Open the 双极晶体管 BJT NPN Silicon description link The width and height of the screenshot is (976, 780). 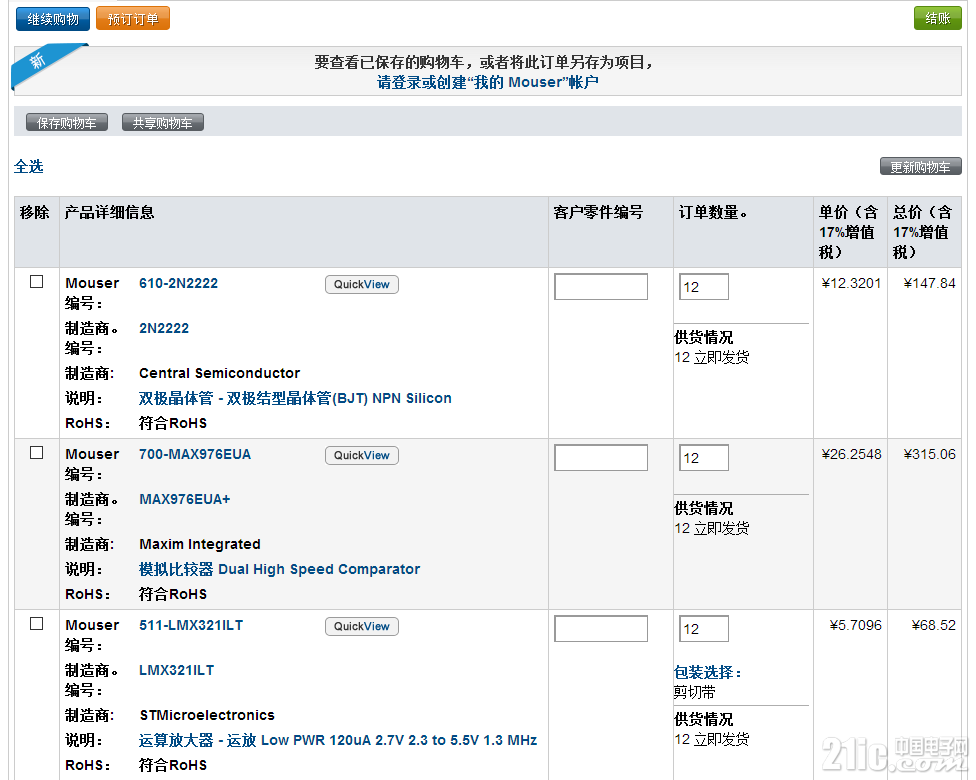point(295,398)
